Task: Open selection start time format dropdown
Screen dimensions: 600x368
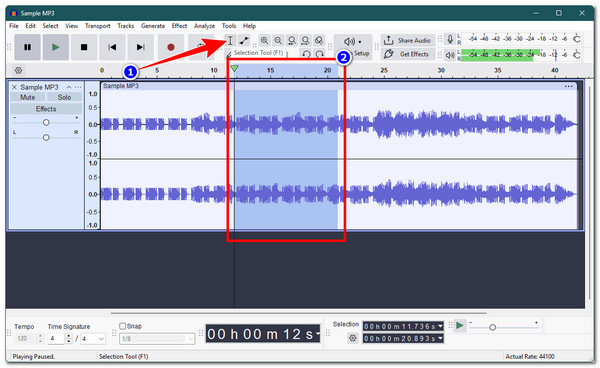Action: point(440,326)
